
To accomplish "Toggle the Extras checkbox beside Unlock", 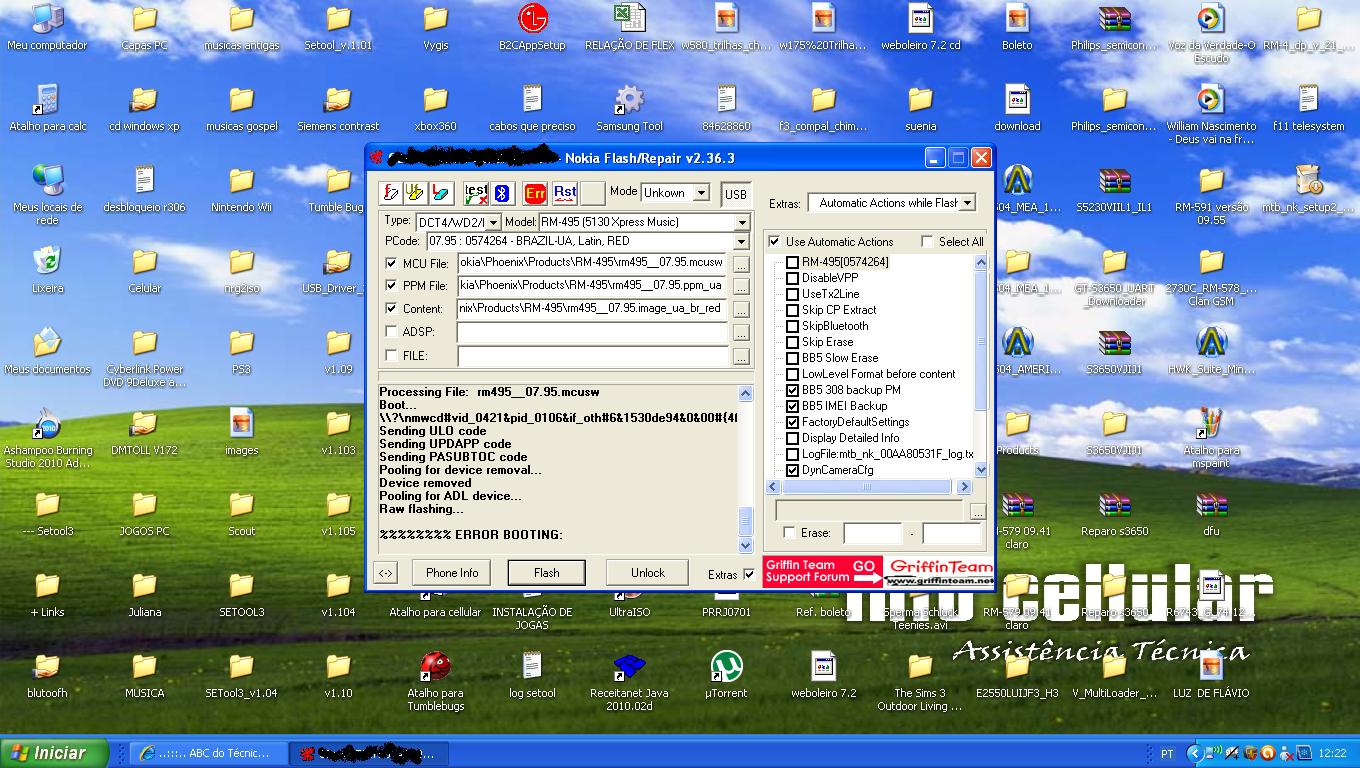I will click(x=749, y=574).
